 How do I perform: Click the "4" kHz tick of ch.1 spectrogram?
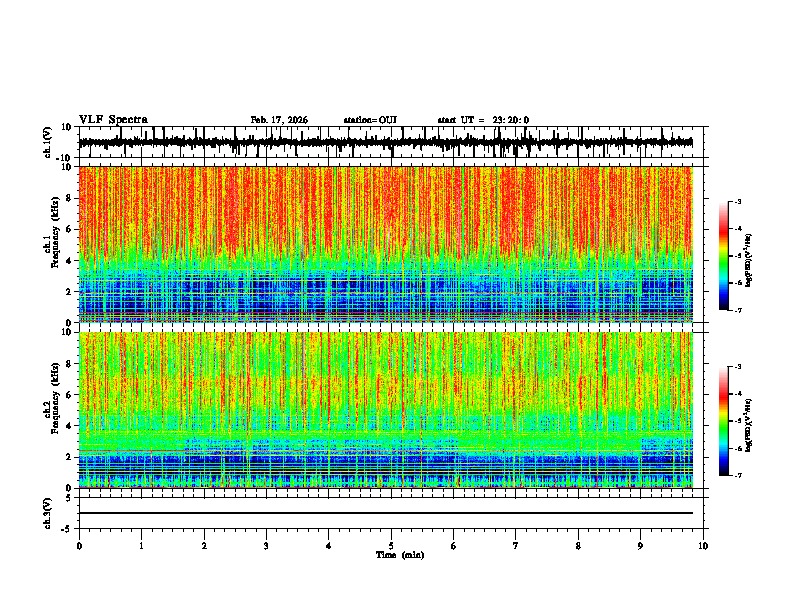(x=69, y=261)
